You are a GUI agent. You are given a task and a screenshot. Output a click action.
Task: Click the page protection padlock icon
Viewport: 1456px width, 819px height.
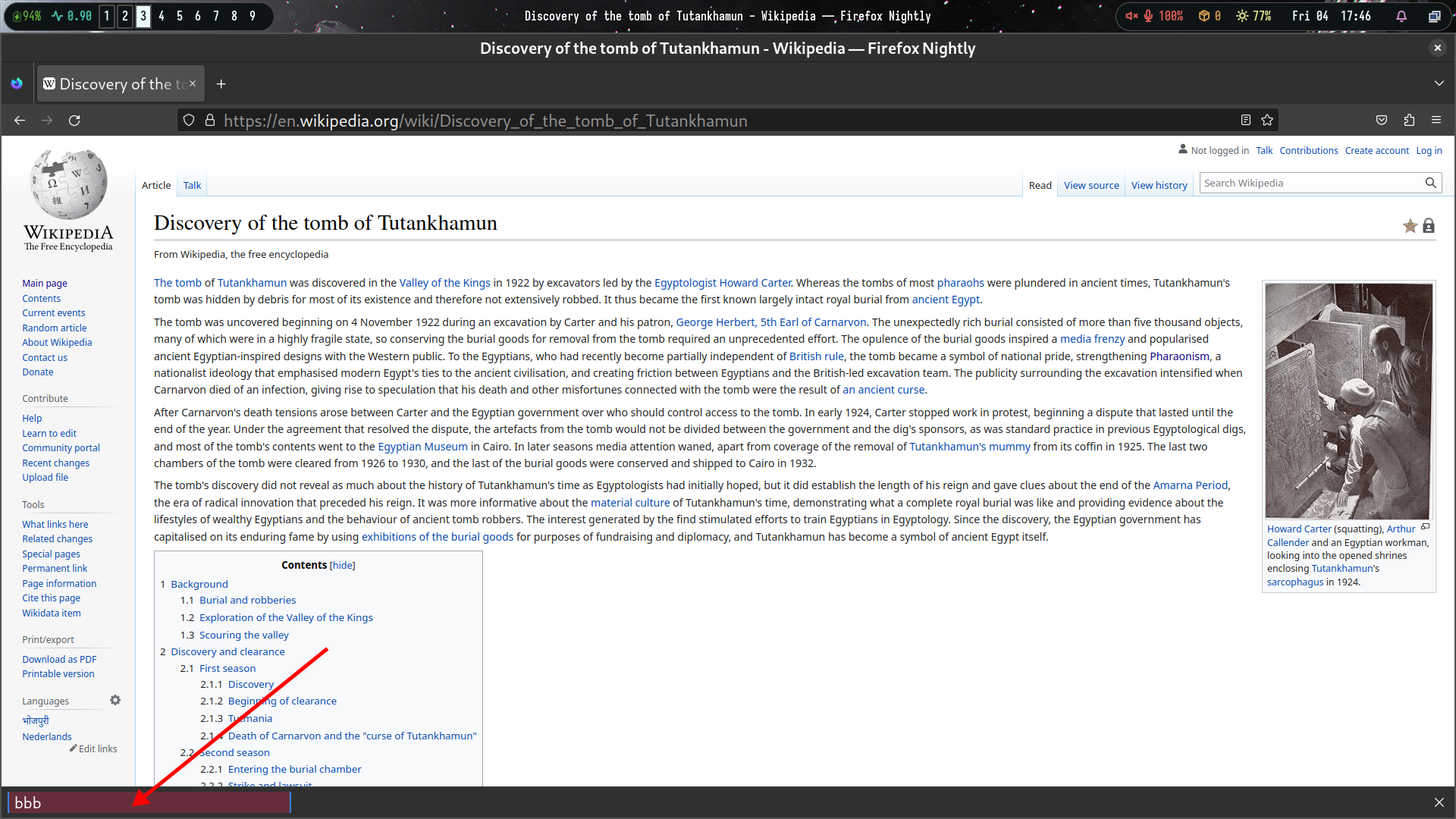(1429, 226)
